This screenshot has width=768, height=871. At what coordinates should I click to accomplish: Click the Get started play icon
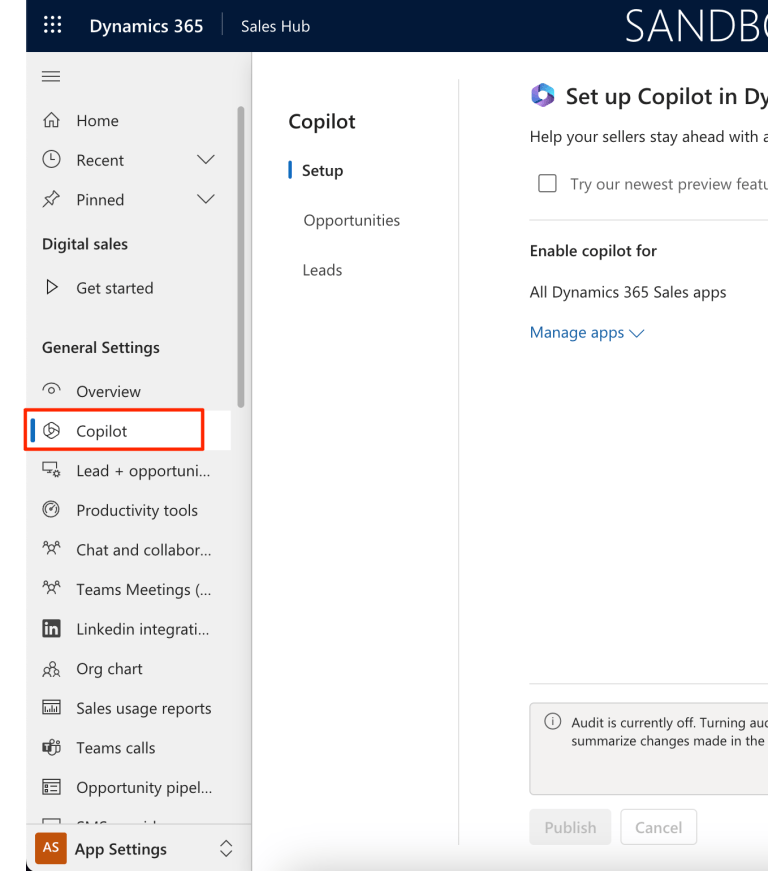point(51,287)
